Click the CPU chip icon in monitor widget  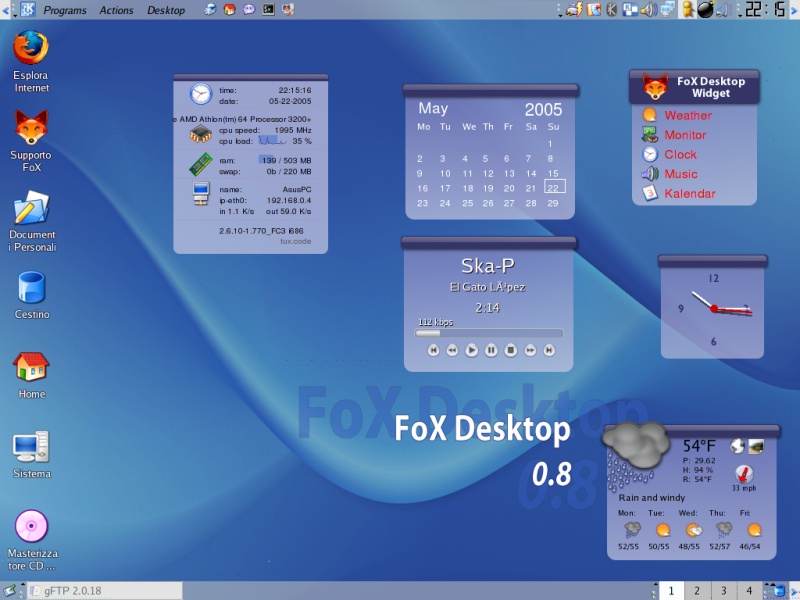(x=201, y=134)
